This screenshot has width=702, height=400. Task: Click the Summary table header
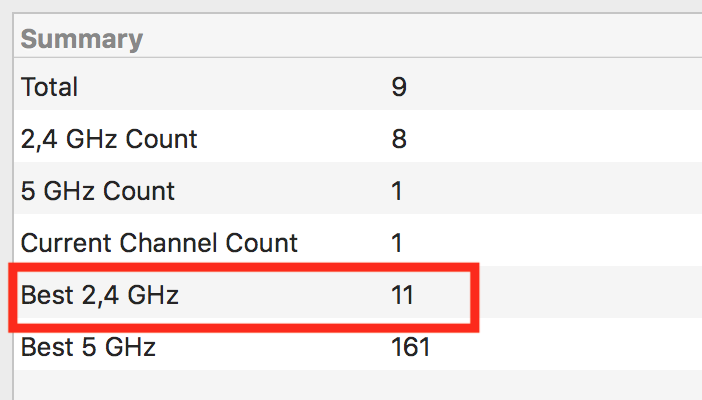[x=81, y=39]
